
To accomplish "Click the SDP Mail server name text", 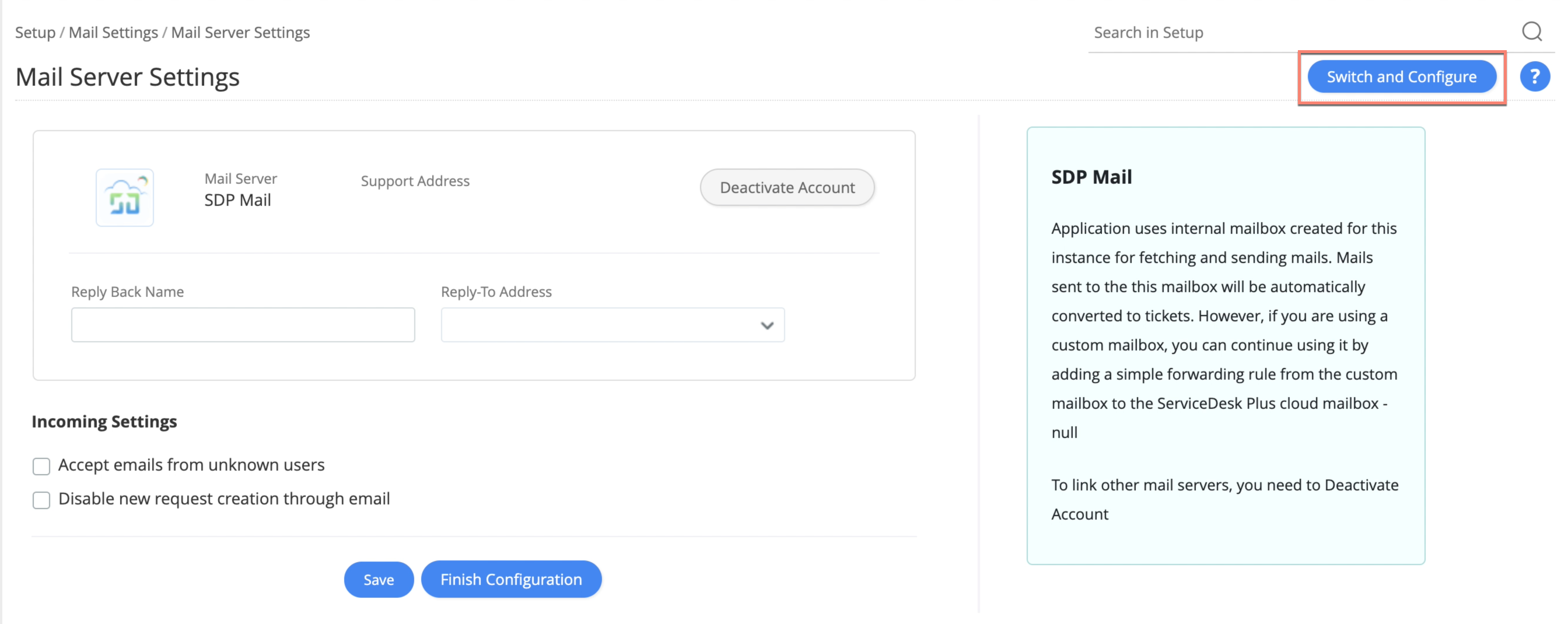I will click(x=237, y=199).
